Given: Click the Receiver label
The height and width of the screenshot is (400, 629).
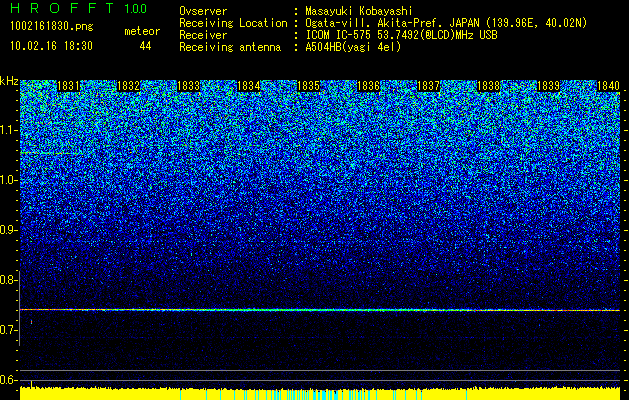Looking at the screenshot, I should (203, 35).
